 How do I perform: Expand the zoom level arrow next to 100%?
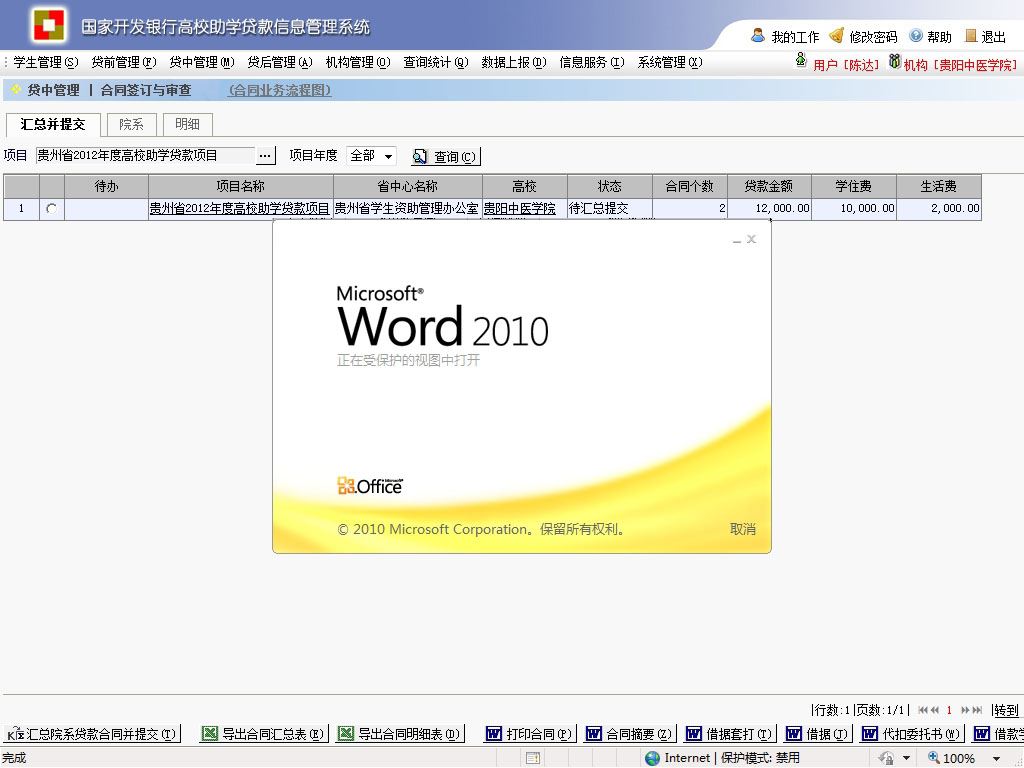click(996, 758)
